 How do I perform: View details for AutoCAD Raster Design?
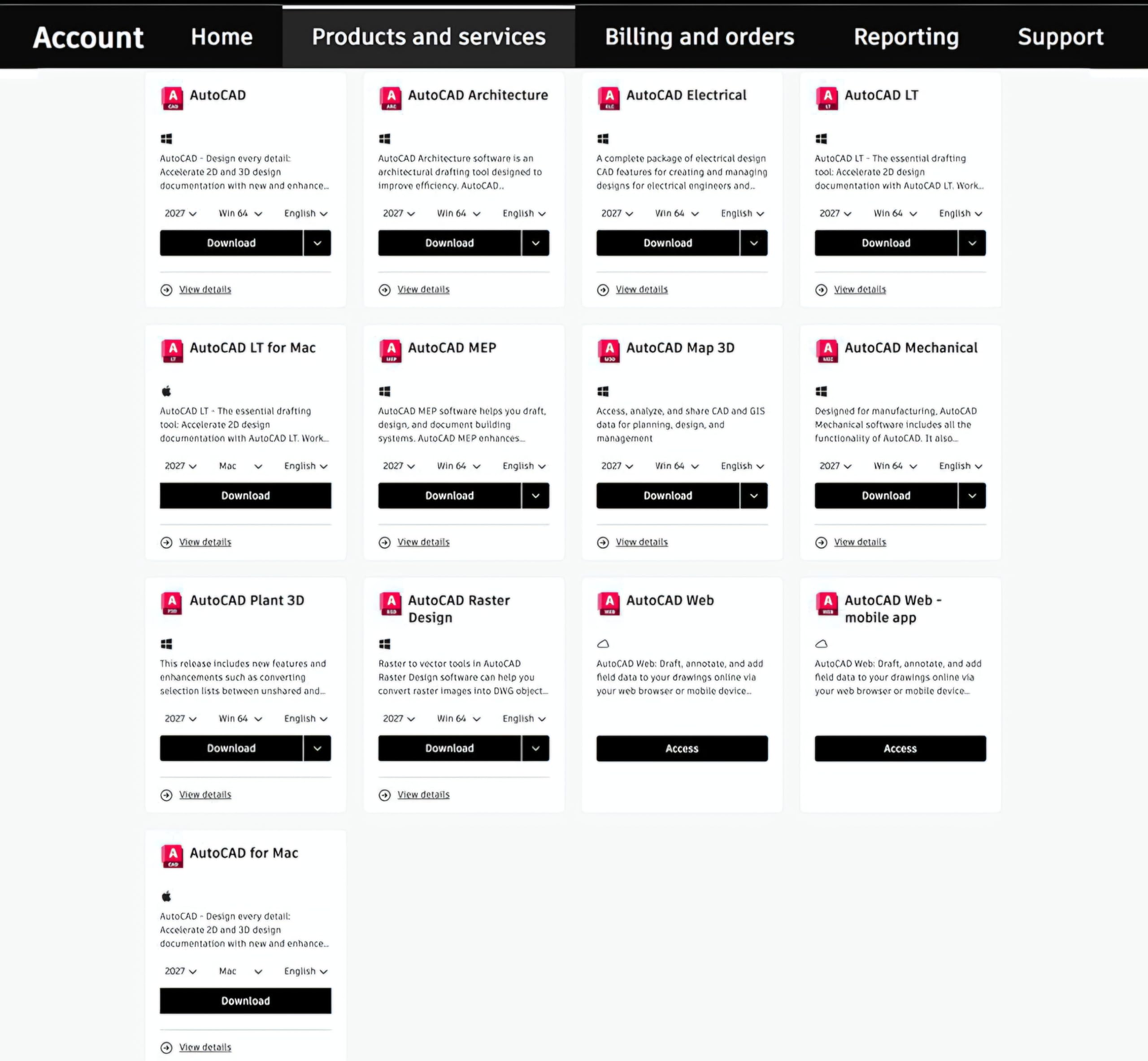click(x=423, y=795)
